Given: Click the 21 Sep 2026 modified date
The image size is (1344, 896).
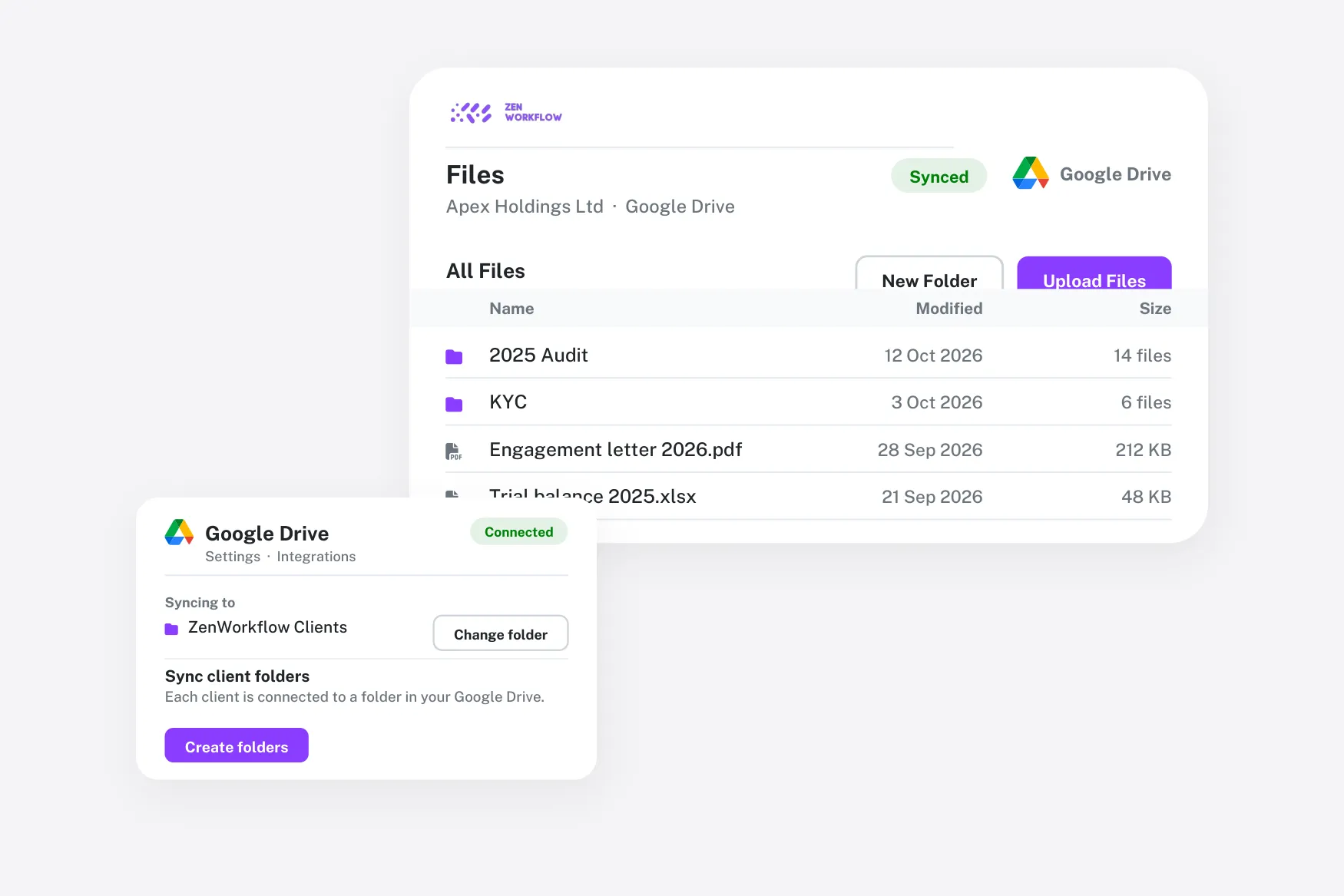Looking at the screenshot, I should (x=932, y=497).
